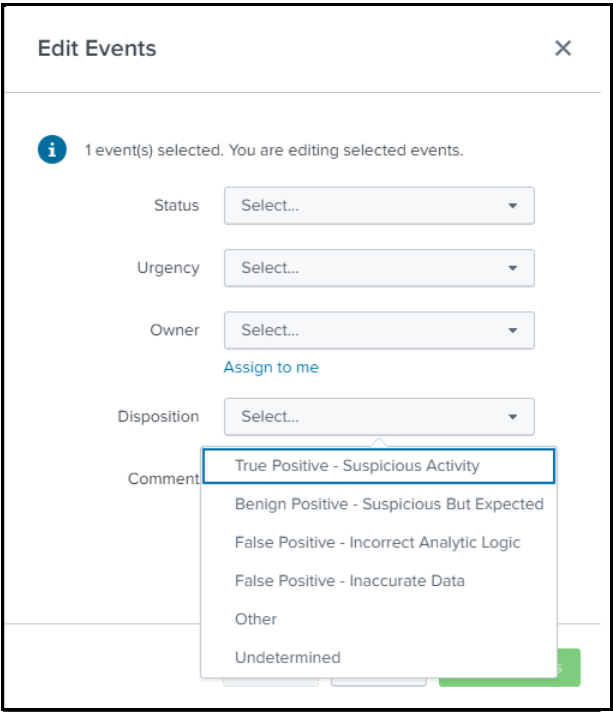Click the events selected info message
613x712 pixels.
[x=274, y=150]
